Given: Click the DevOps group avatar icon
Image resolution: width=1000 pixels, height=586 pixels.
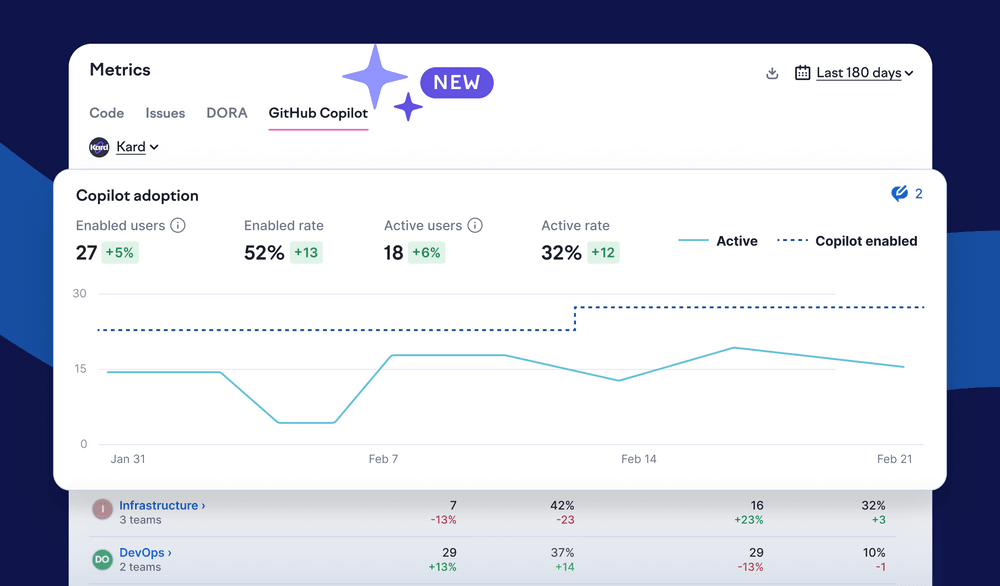Looking at the screenshot, I should tap(102, 560).
